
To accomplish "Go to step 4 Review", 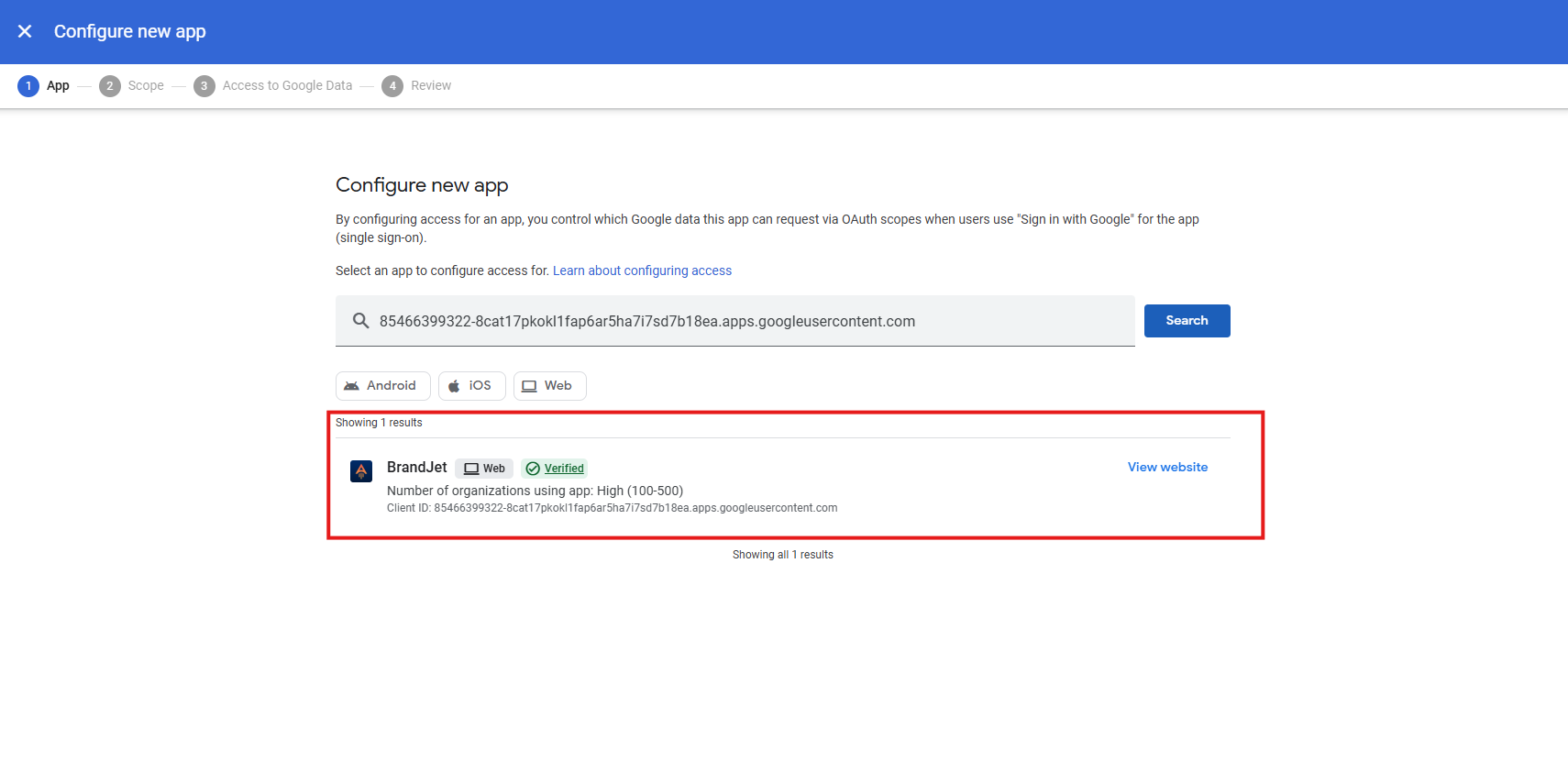I will tap(416, 85).
